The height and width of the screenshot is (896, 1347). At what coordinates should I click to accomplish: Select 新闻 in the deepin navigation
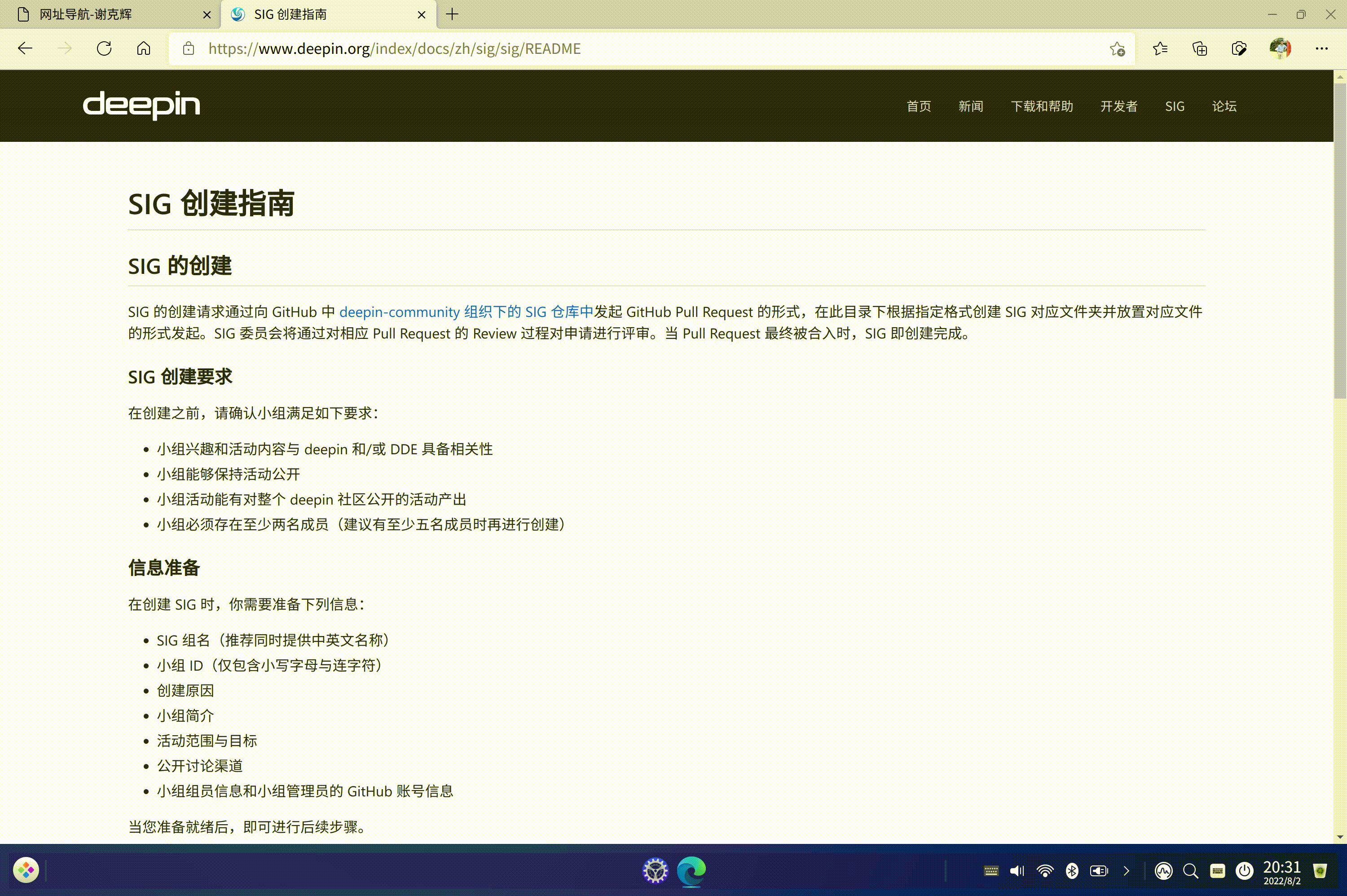[970, 105]
